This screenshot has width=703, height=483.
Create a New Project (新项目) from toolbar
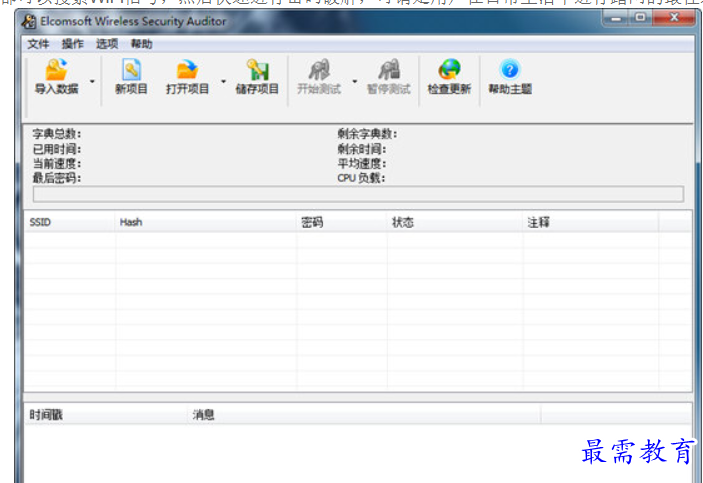(131, 77)
